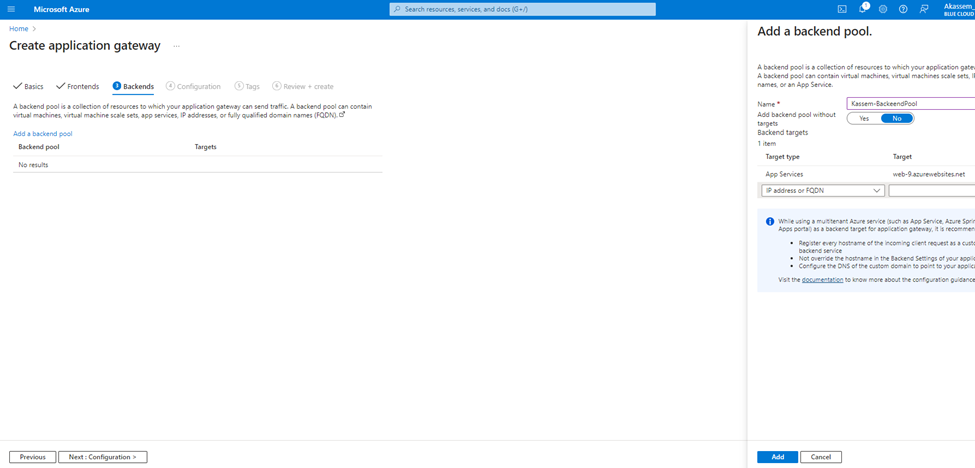Click the Backend pool column header
Viewport: 975px width, 468px height.
point(39,147)
